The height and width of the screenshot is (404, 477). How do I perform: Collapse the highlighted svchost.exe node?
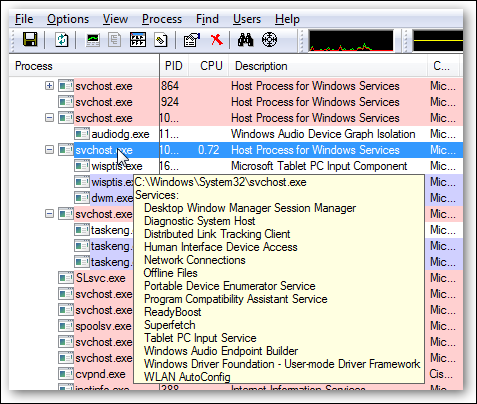point(49,150)
